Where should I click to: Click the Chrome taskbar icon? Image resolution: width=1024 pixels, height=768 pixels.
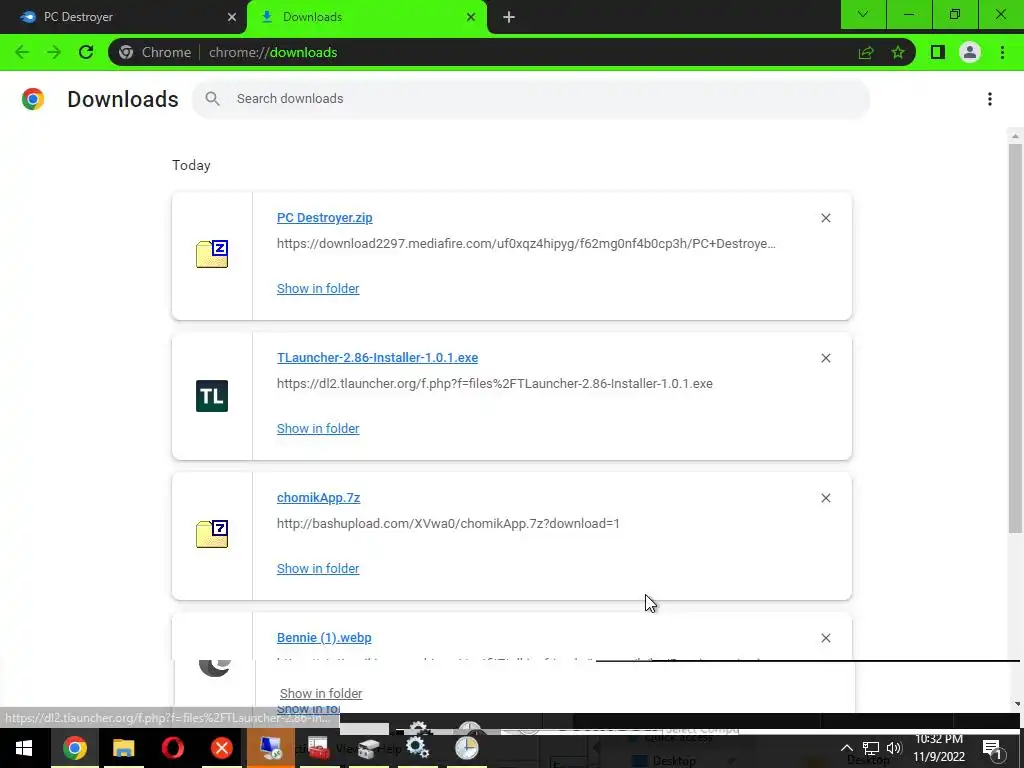74,748
